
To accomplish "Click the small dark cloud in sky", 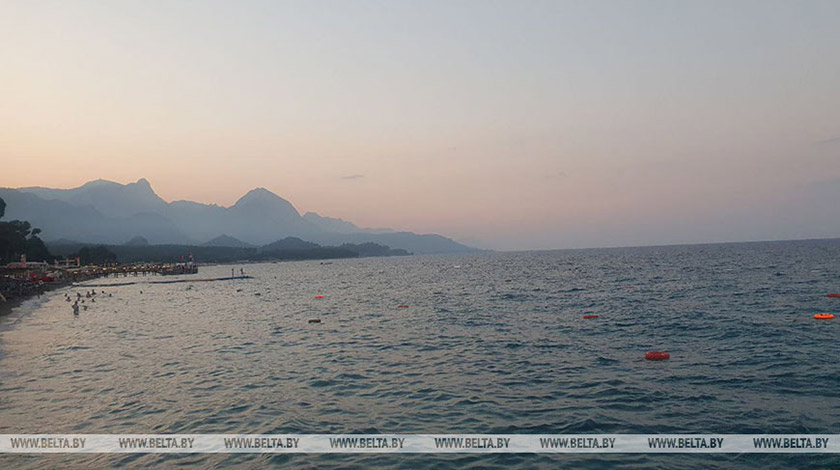I will coord(352,177).
